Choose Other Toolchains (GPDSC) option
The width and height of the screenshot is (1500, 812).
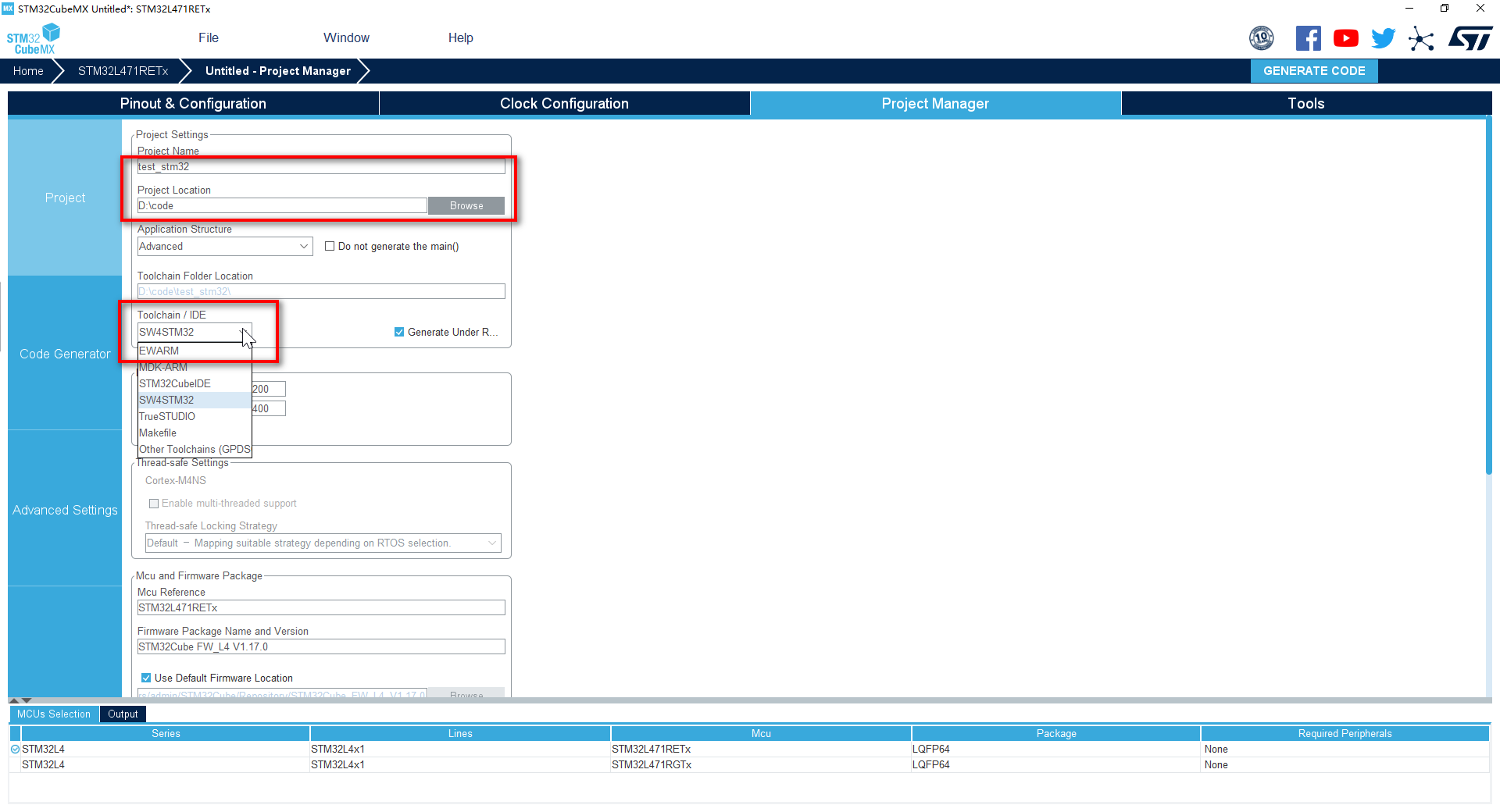pos(195,449)
